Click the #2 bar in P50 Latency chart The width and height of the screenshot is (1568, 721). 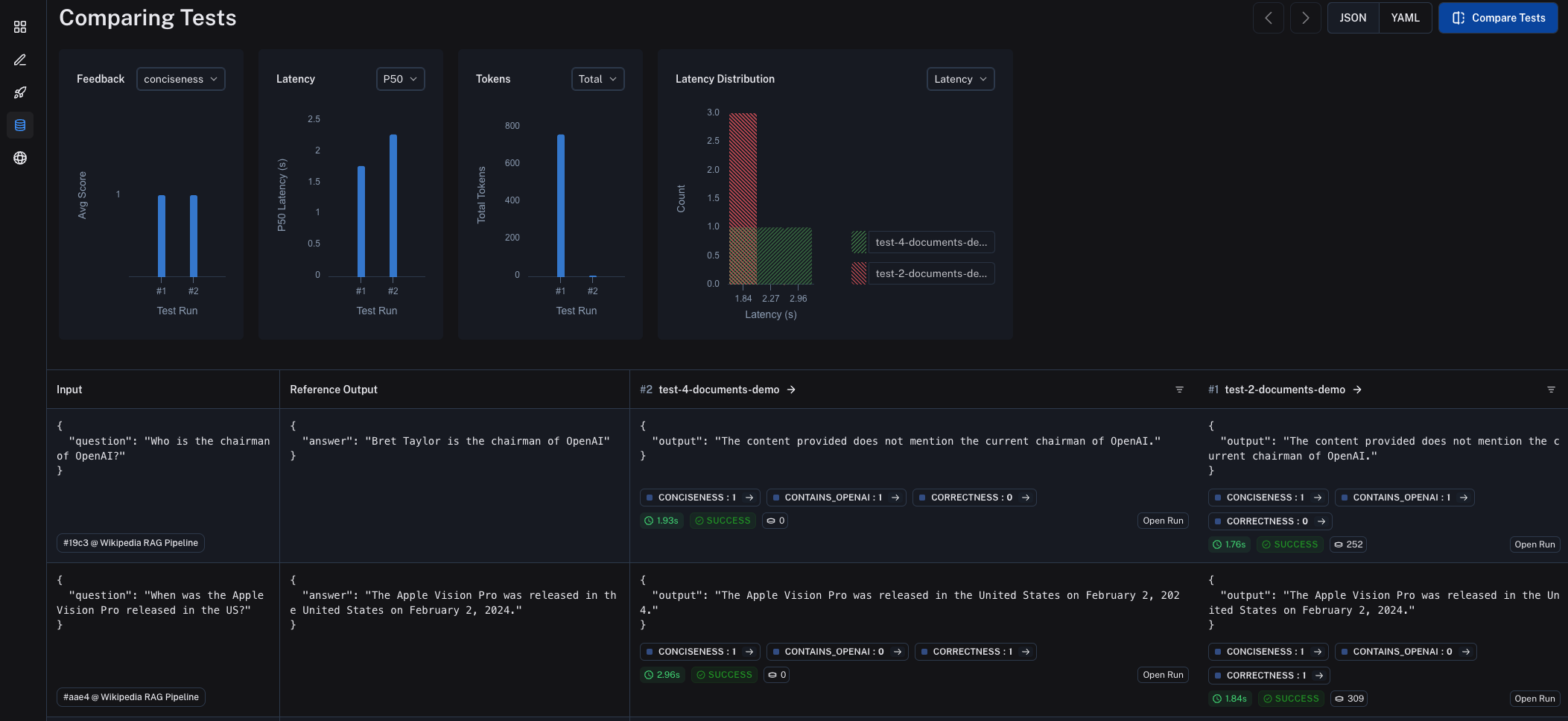point(393,206)
